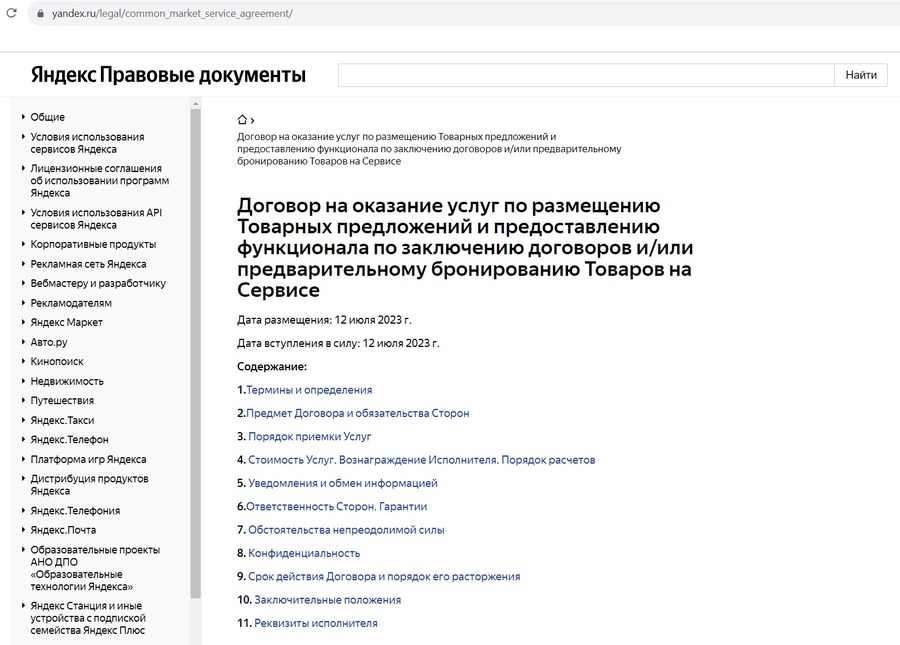Viewport: 900px width, 645px height.
Task: Click the Содержание: heading text
Action: click(272, 367)
